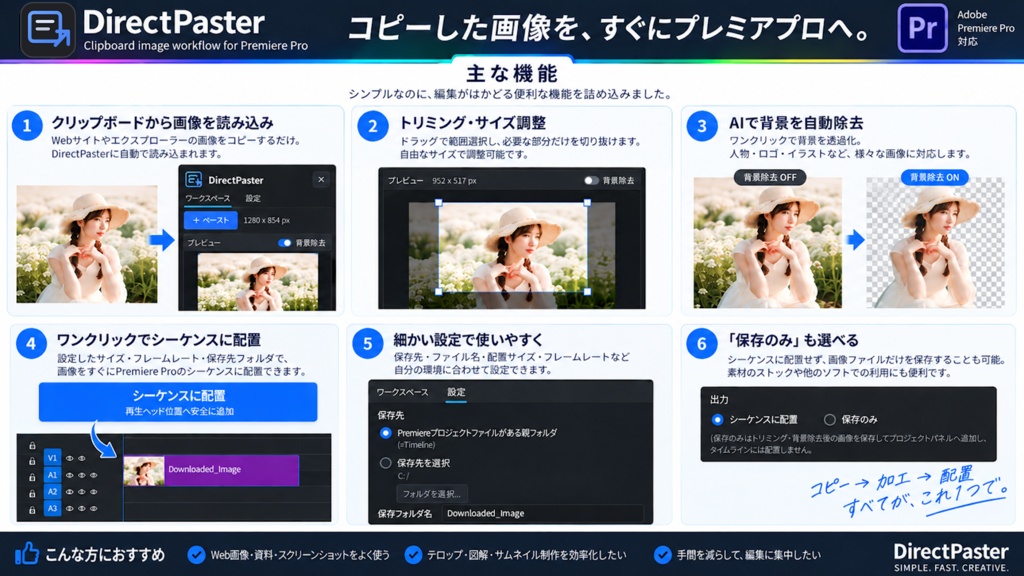The height and width of the screenshot is (576, 1024).
Task: Click the bottom-left crop handle in trimming preview
Action: click(x=439, y=291)
